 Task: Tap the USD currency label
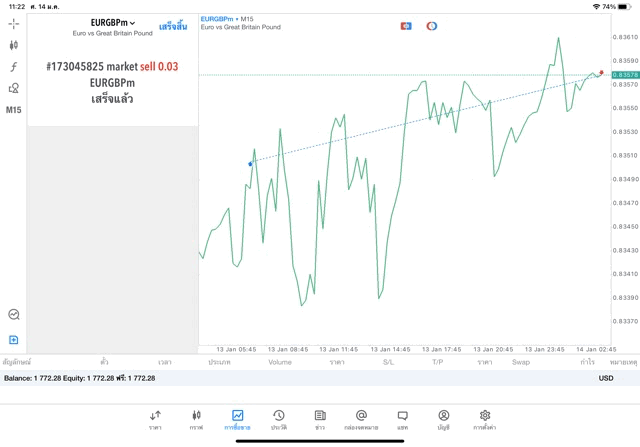pos(606,378)
